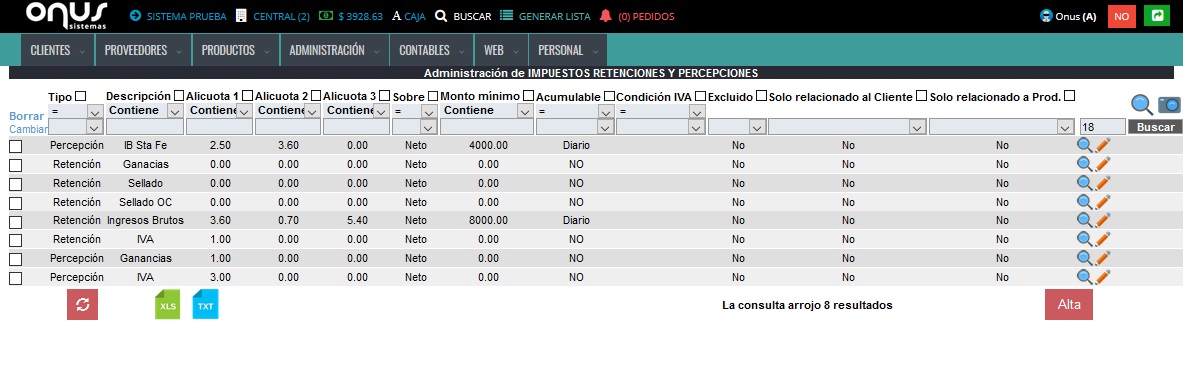
Task: Open the CLIENTES menu
Action: click(x=58, y=51)
